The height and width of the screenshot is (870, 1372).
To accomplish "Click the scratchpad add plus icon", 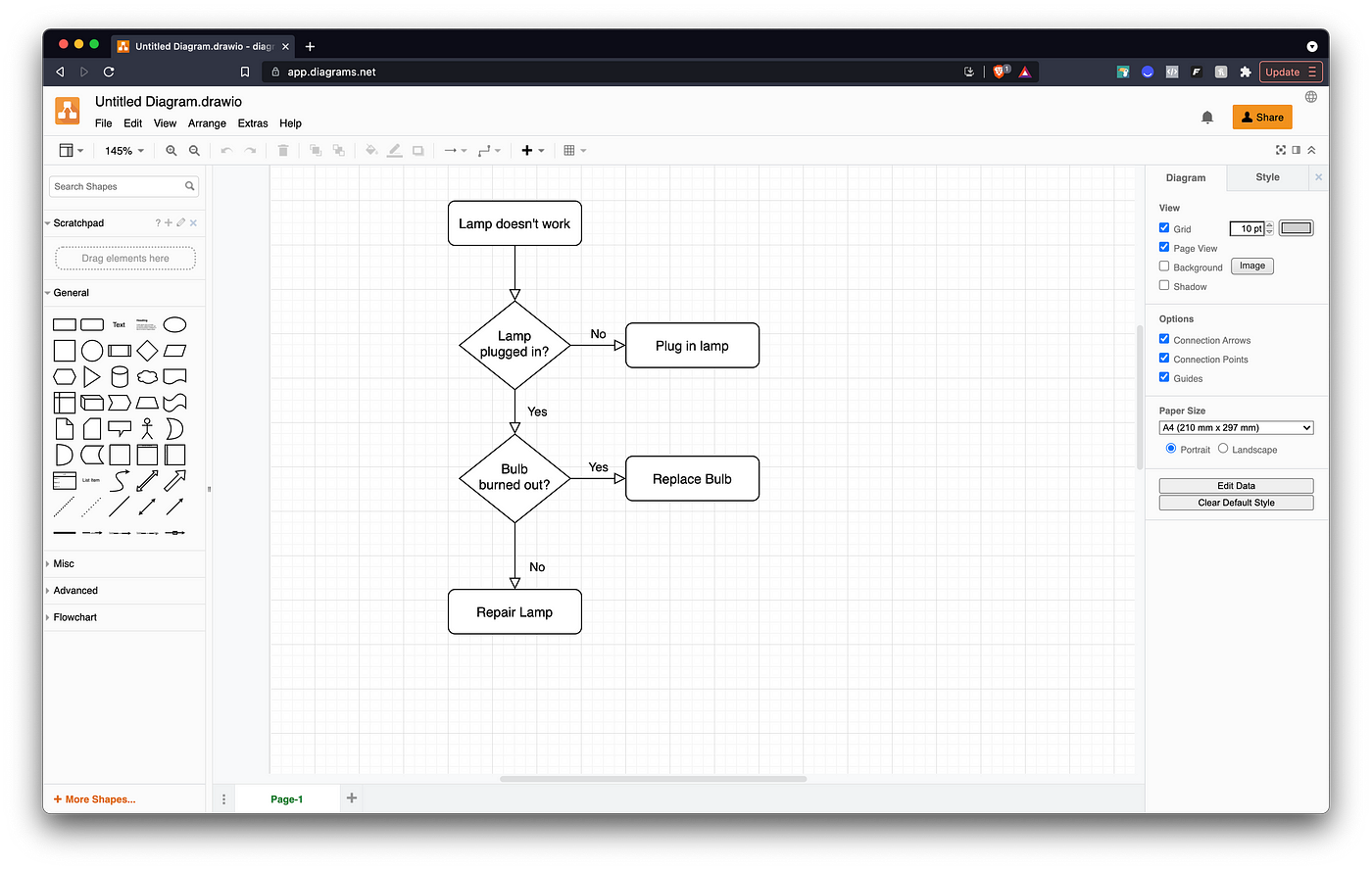I will coord(169,222).
